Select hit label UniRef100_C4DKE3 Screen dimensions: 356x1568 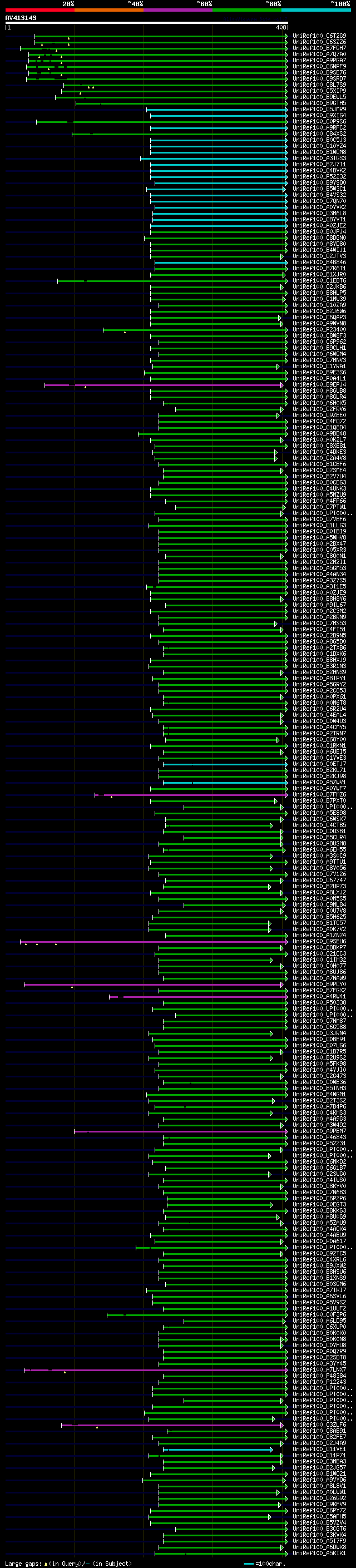pos(319,452)
